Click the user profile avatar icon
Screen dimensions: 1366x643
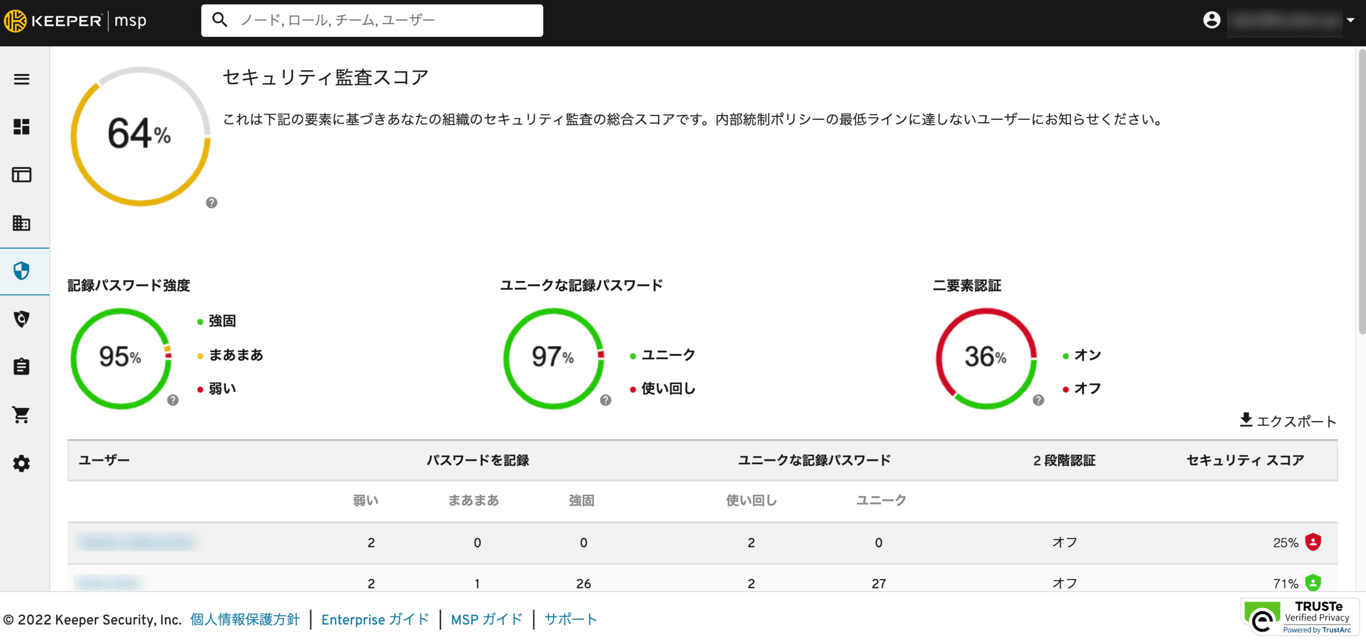click(x=1212, y=19)
